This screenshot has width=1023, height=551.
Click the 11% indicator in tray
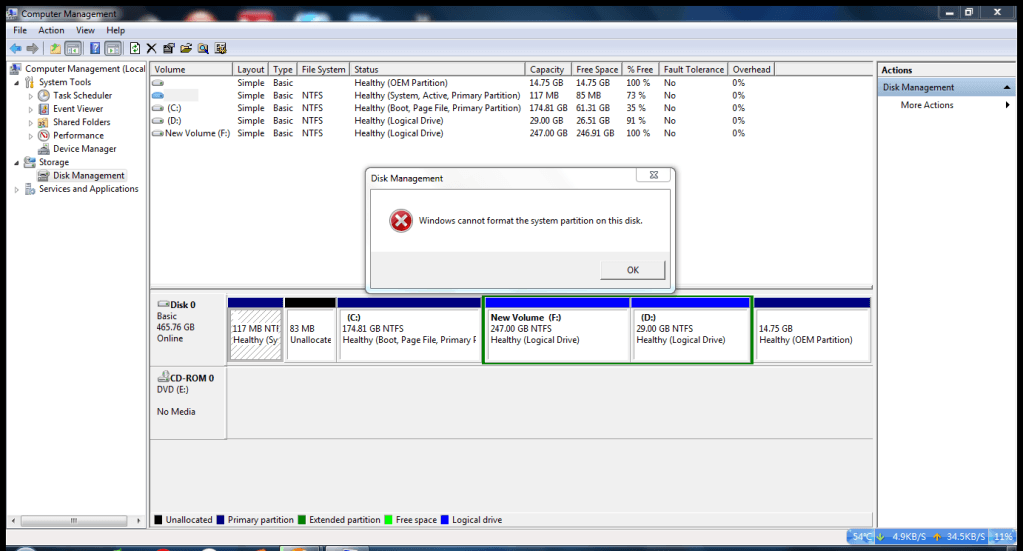tap(1003, 537)
